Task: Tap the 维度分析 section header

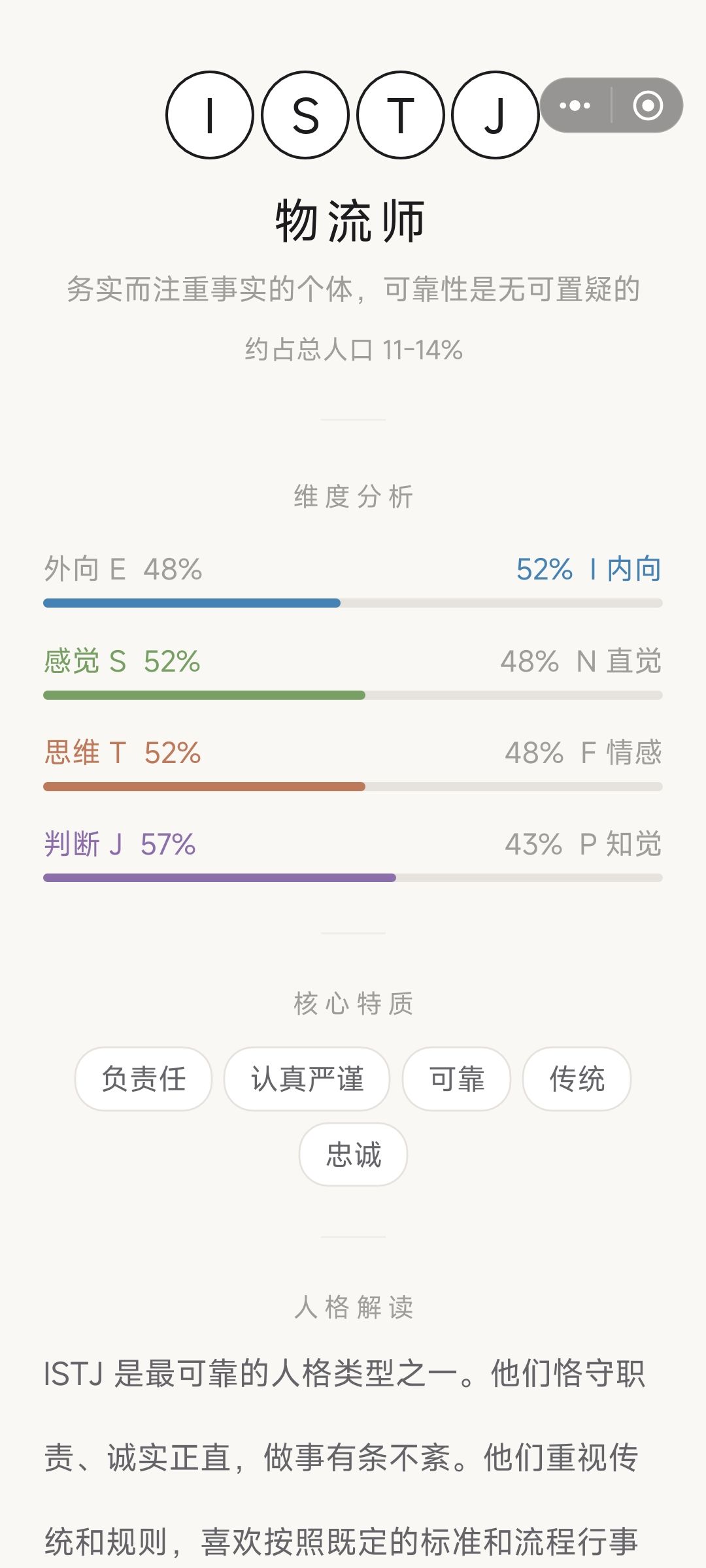Action: click(353, 497)
